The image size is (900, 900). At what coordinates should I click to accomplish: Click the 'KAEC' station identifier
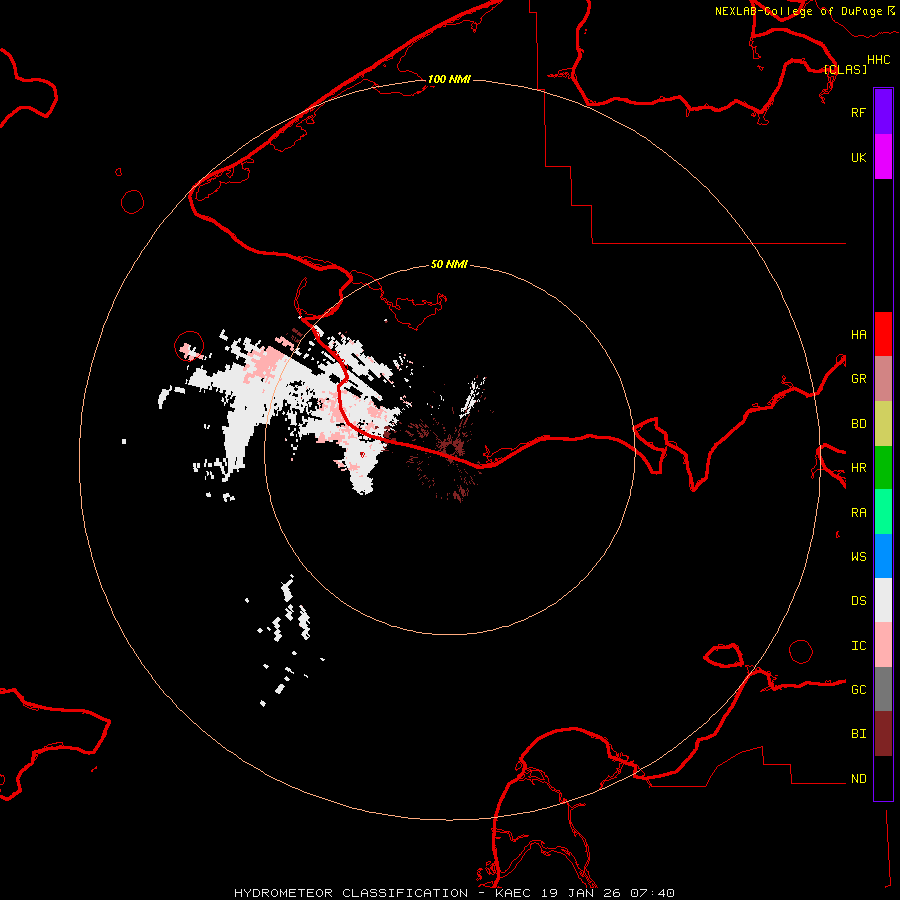click(513, 893)
